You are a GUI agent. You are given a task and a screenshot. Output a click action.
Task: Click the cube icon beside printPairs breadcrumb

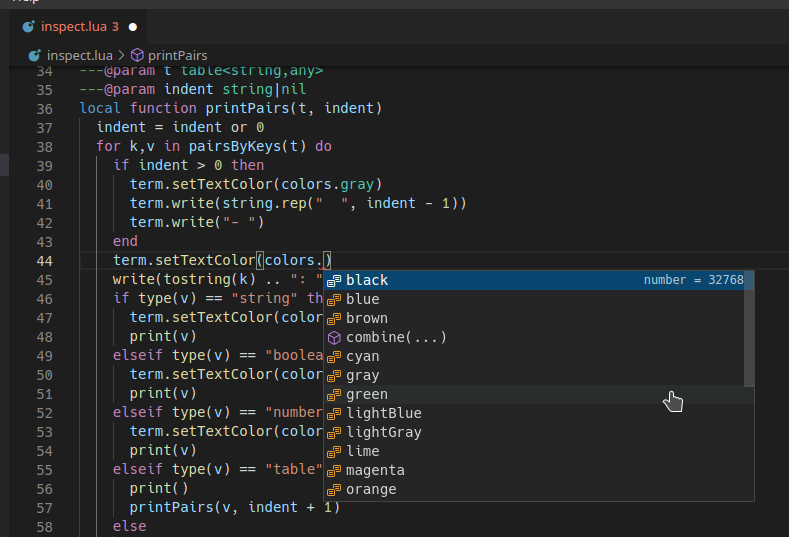point(137,55)
